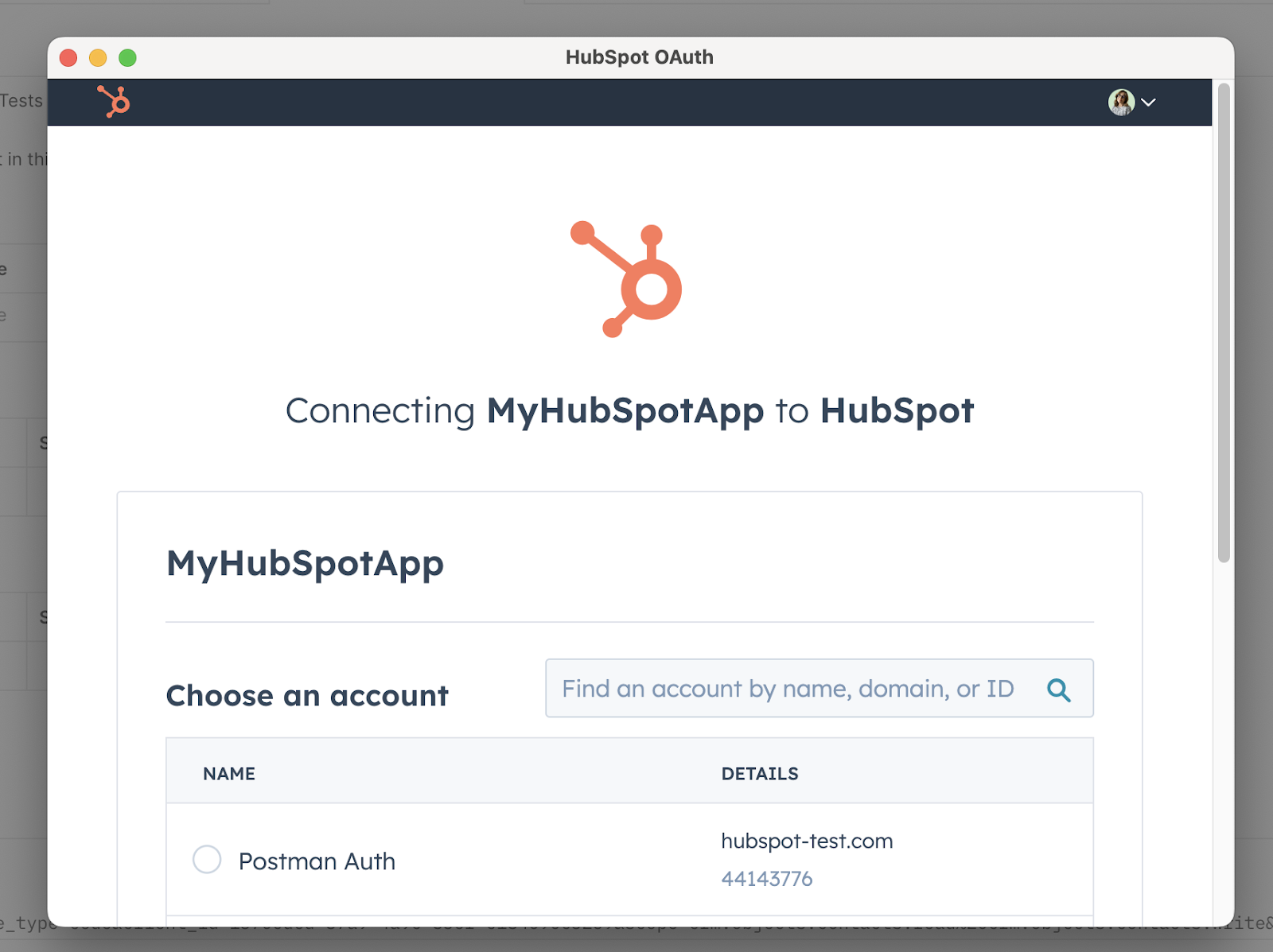
Task: Switch to the Tests tab behind dialog
Action: (x=21, y=101)
